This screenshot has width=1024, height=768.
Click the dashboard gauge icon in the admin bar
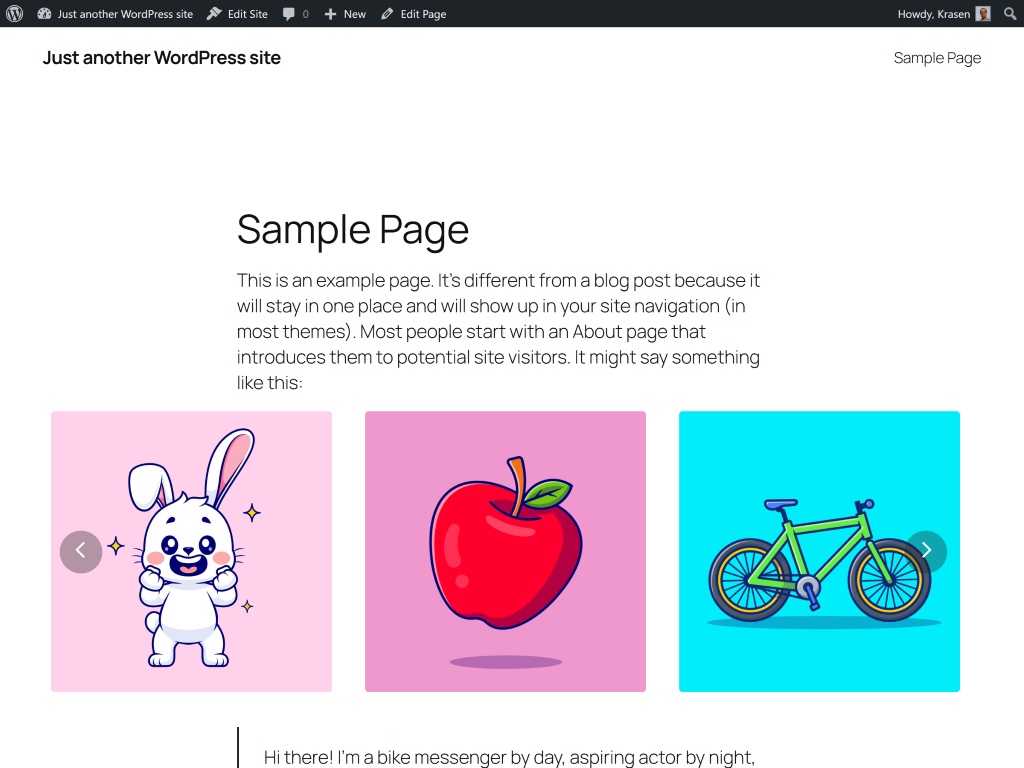tap(44, 14)
